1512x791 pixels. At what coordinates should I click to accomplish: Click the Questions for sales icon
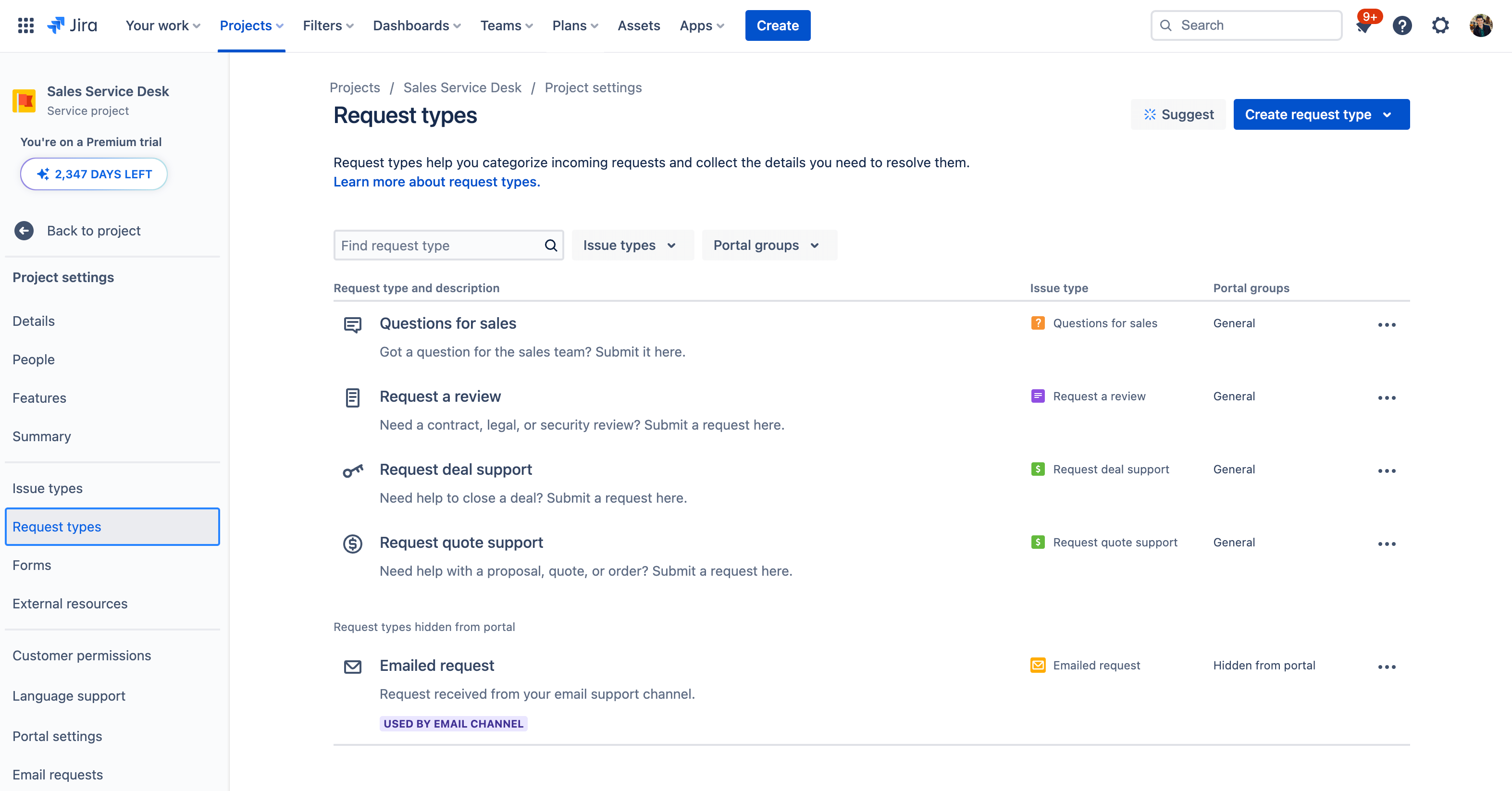point(354,324)
